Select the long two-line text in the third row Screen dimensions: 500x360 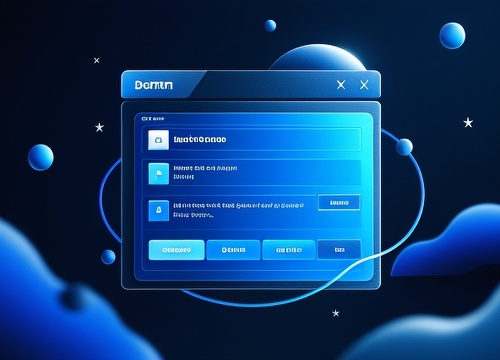click(239, 210)
